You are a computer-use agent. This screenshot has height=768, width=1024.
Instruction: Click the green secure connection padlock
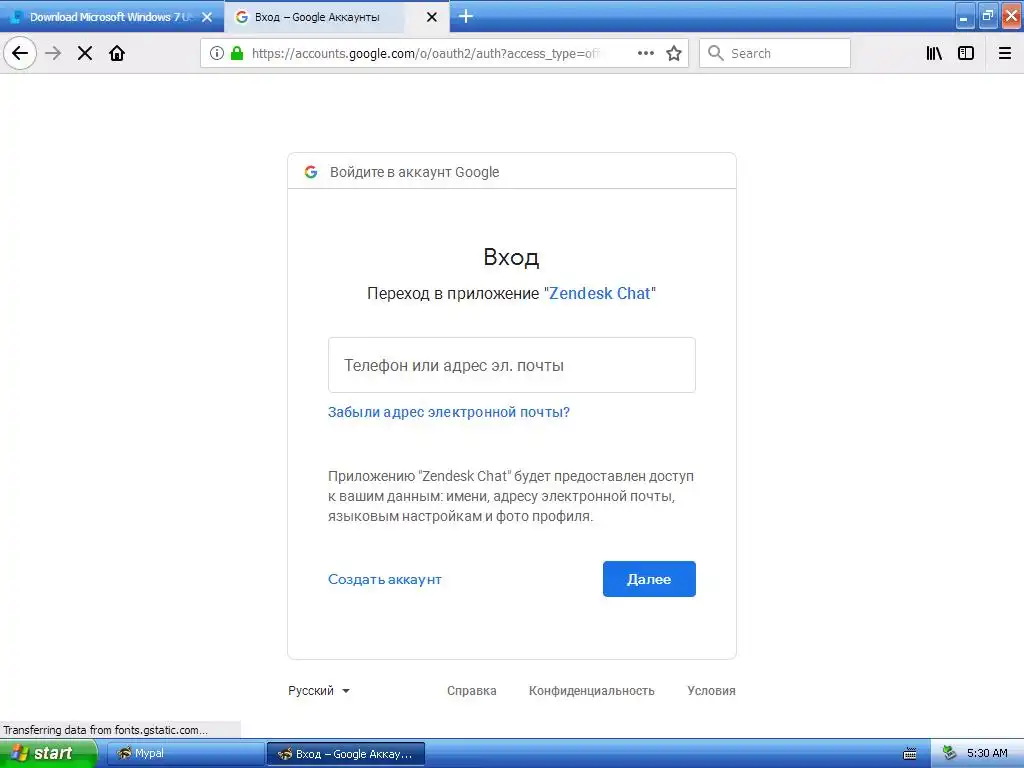[237, 53]
